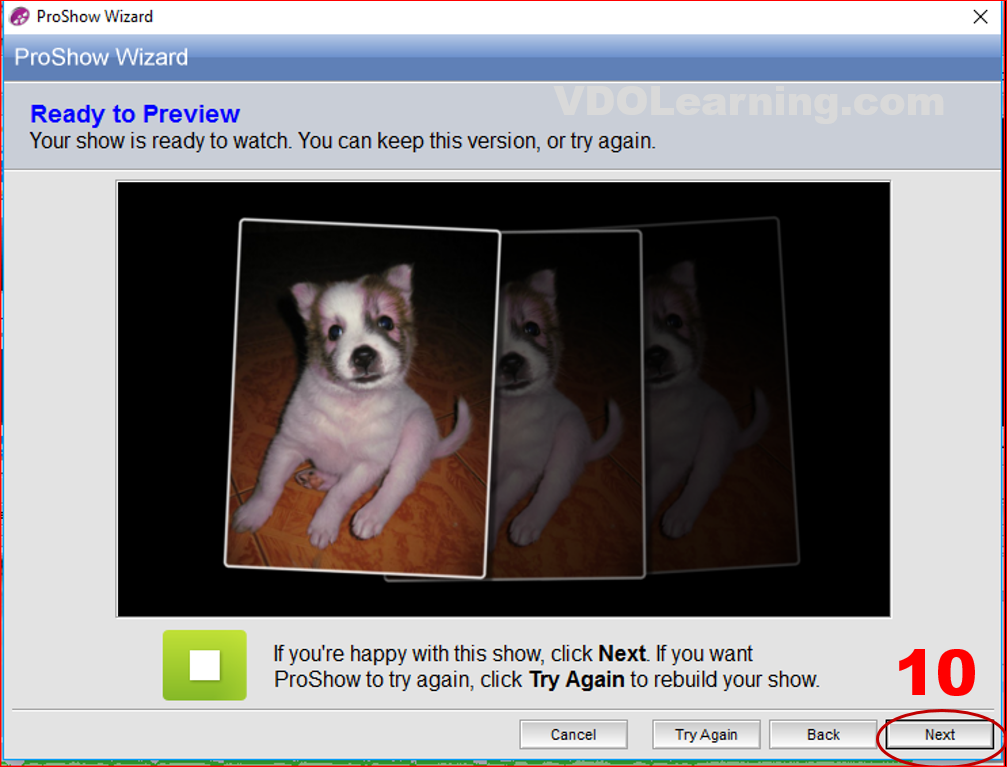Go Back to the previous step
Screen dimensions: 1007x767
pos(823,734)
